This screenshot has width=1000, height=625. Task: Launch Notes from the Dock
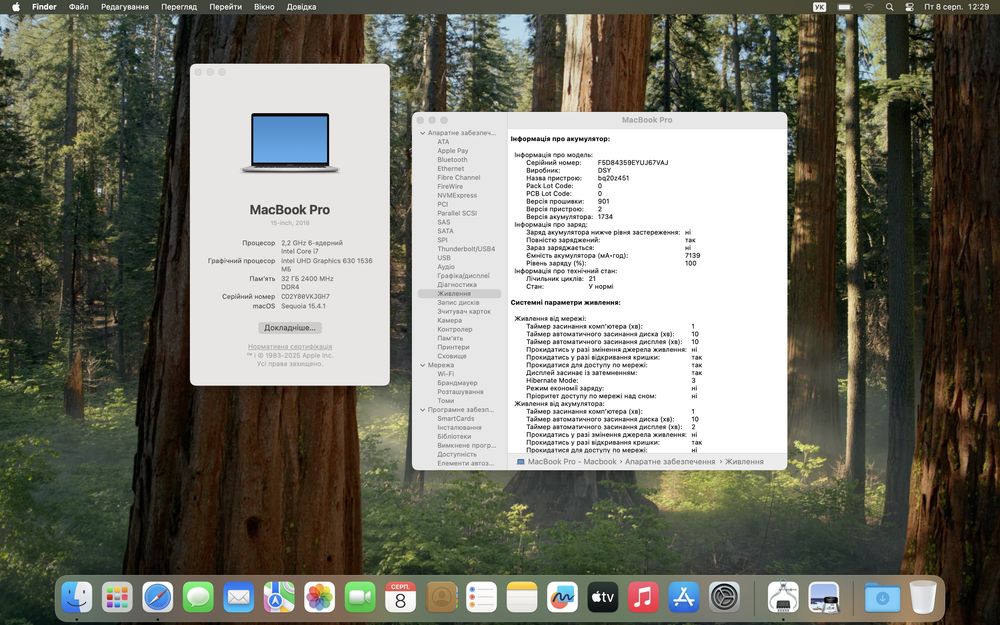click(x=522, y=598)
